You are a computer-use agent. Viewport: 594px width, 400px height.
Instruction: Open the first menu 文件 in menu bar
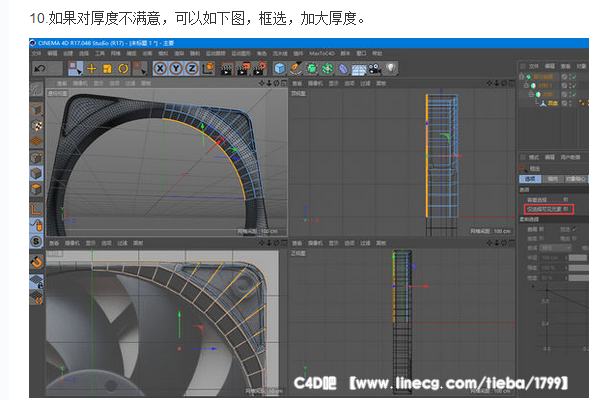[36, 53]
